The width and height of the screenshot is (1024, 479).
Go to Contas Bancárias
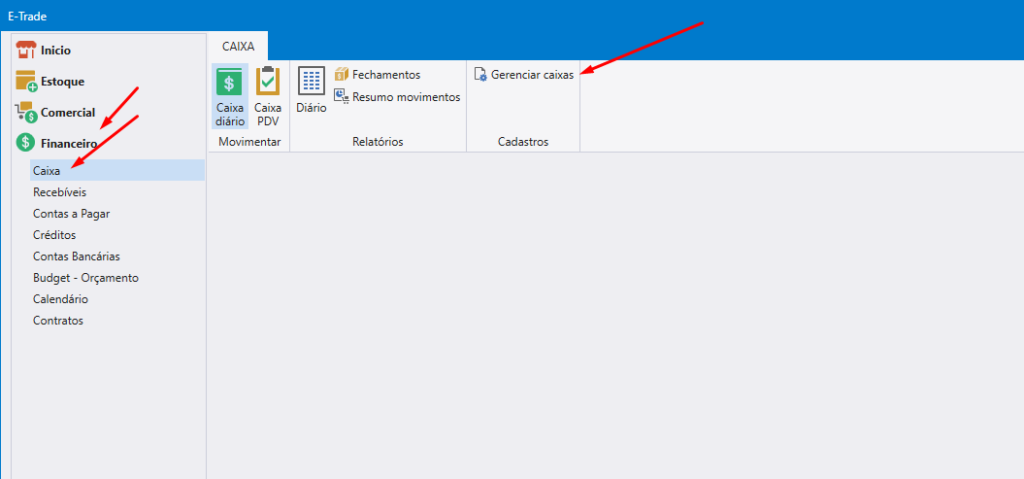76,256
